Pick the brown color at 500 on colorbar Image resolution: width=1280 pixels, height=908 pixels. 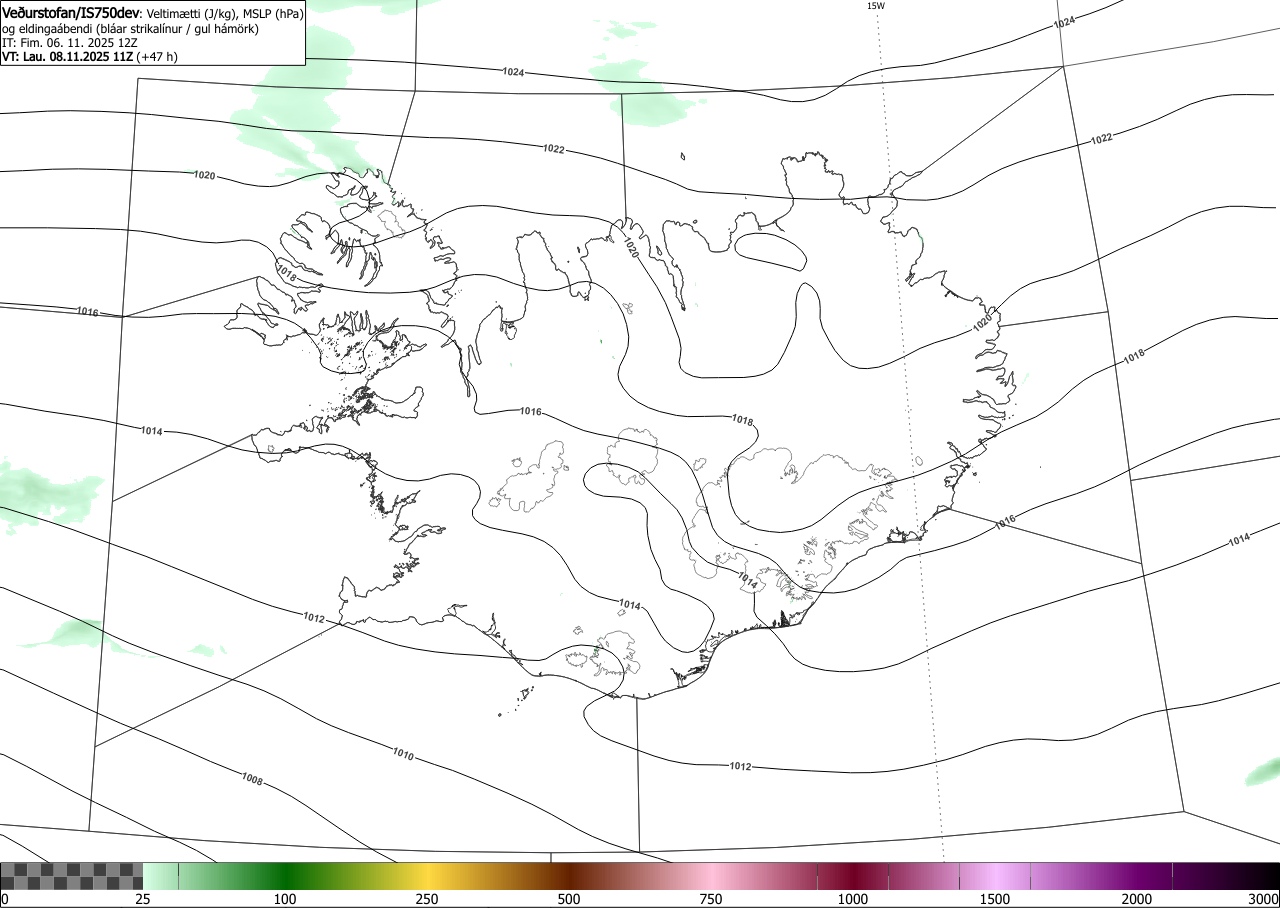[569, 876]
